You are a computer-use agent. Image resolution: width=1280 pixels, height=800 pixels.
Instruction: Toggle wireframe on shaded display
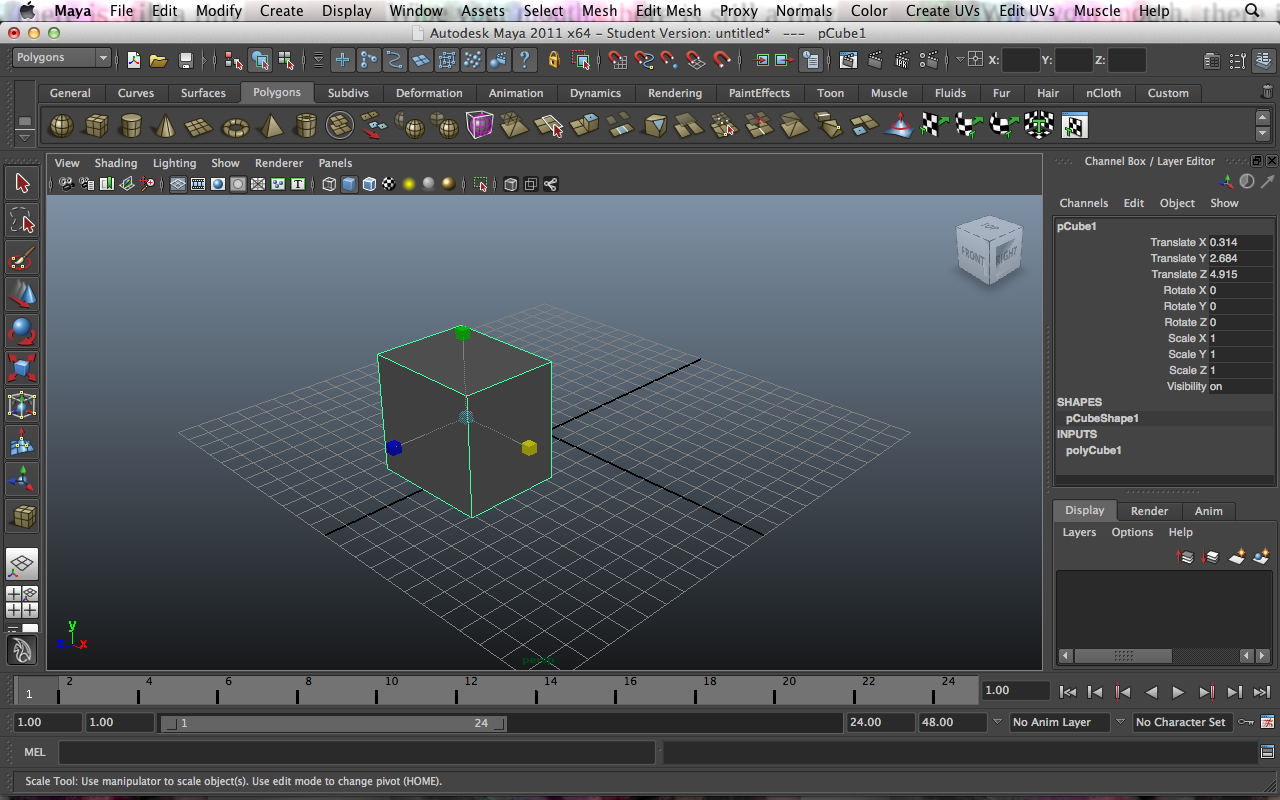pyautogui.click(x=369, y=184)
